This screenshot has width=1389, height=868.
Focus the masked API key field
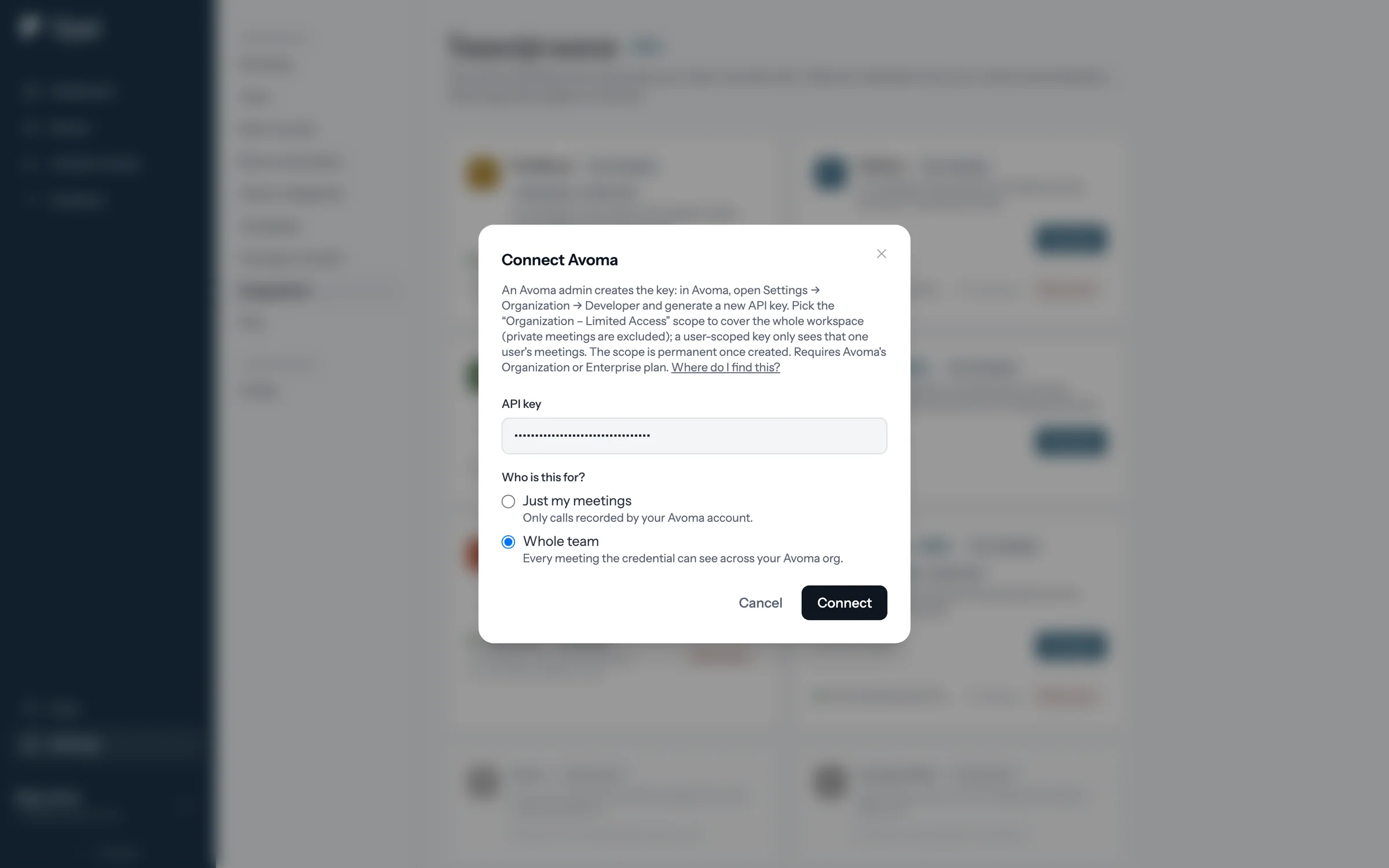point(694,436)
